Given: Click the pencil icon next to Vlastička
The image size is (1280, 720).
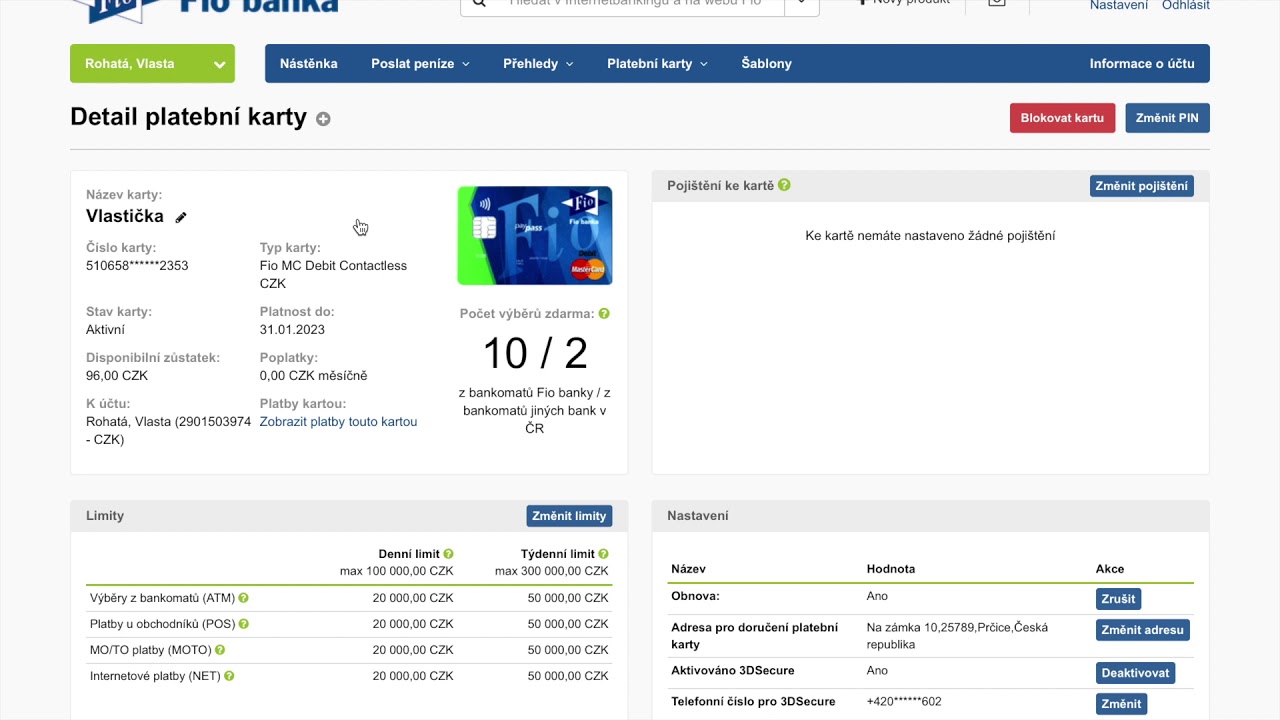Looking at the screenshot, I should point(181,217).
